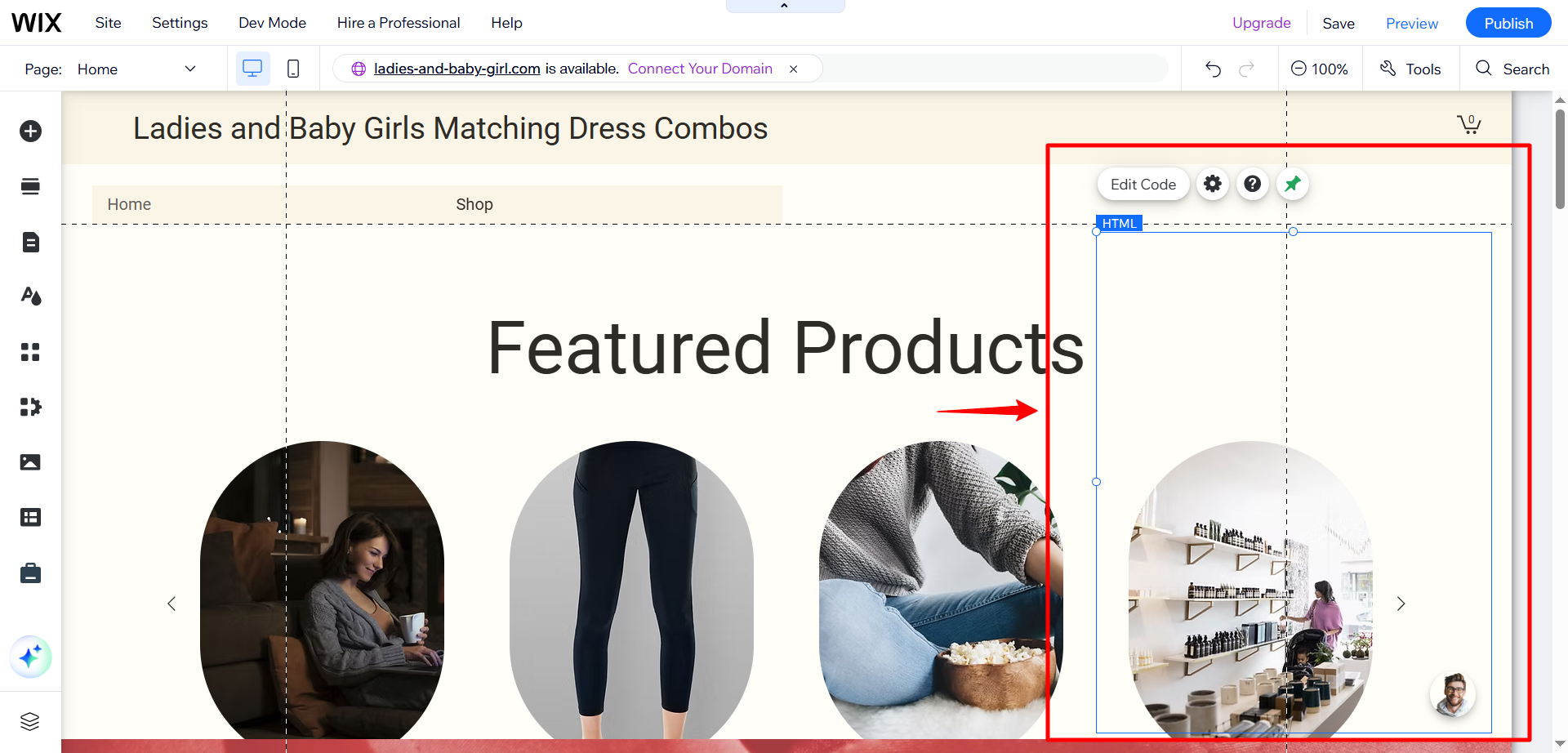
Task: Open the Media image icon in sidebar
Action: (x=30, y=462)
